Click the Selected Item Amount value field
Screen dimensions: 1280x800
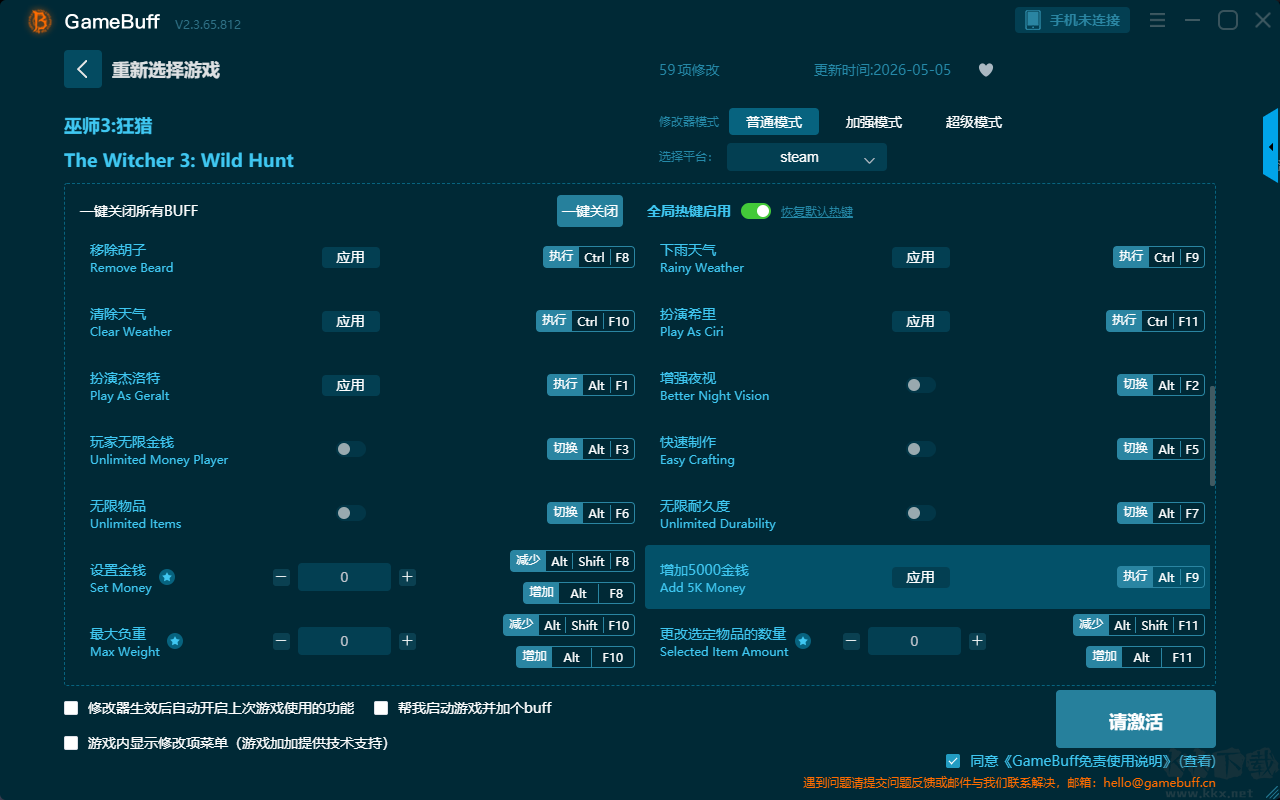[914, 641]
